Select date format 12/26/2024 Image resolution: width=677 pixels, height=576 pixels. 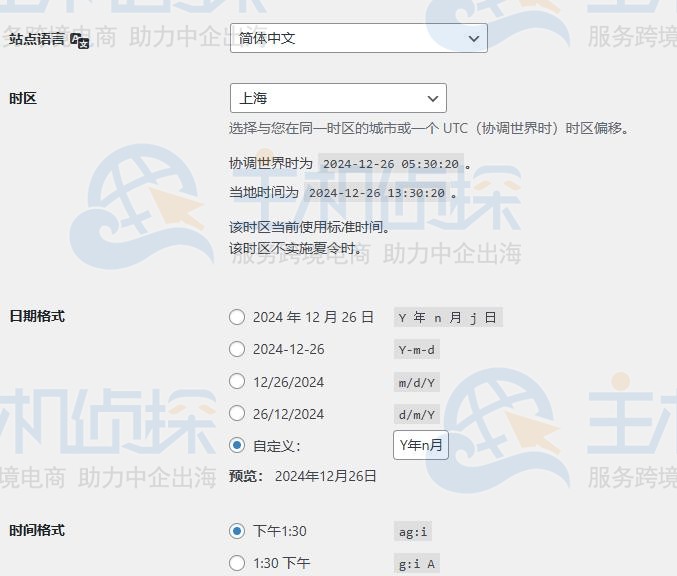(237, 381)
